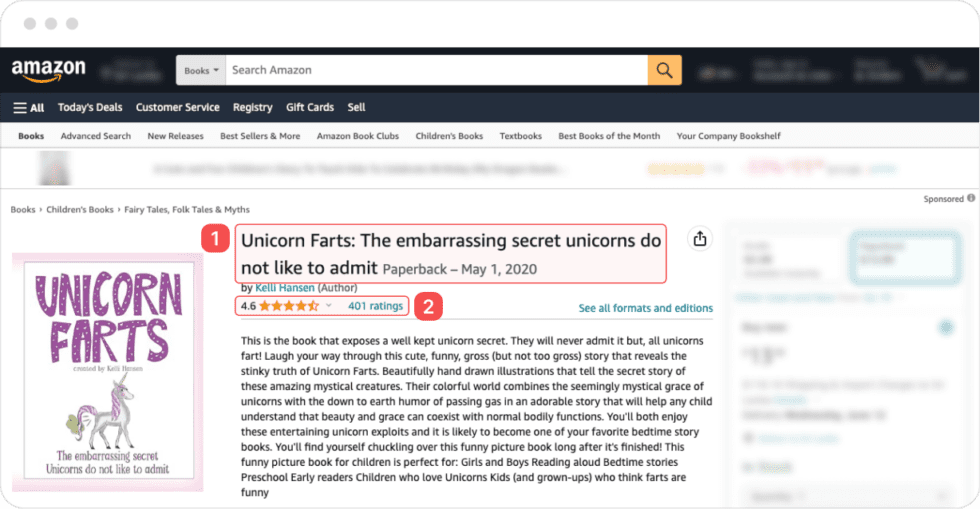
Task: Click the star rating icons
Action: tap(289, 306)
